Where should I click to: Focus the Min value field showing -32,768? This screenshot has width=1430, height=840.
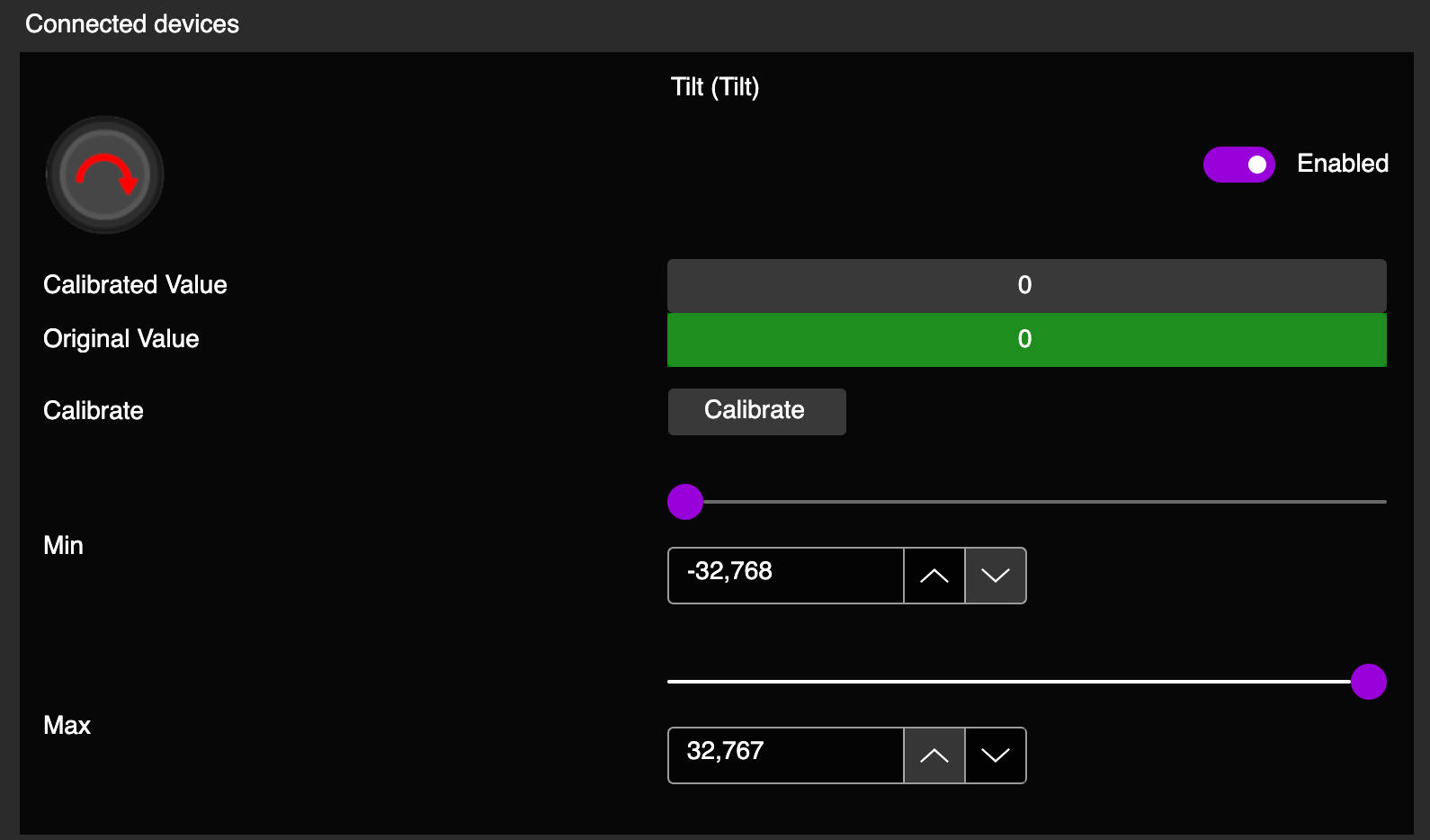tap(785, 576)
